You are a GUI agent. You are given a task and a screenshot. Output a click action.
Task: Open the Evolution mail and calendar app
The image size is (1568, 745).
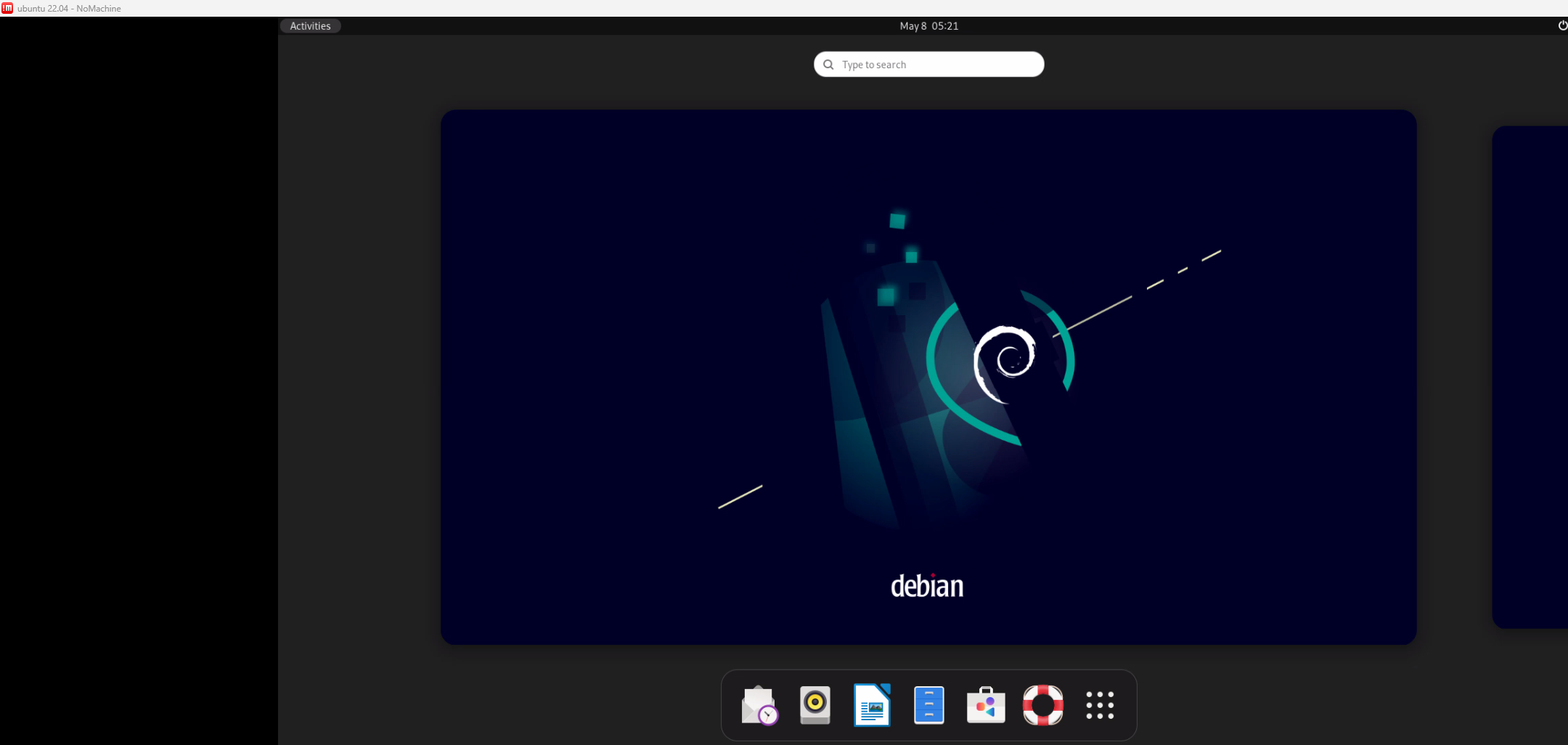759,705
